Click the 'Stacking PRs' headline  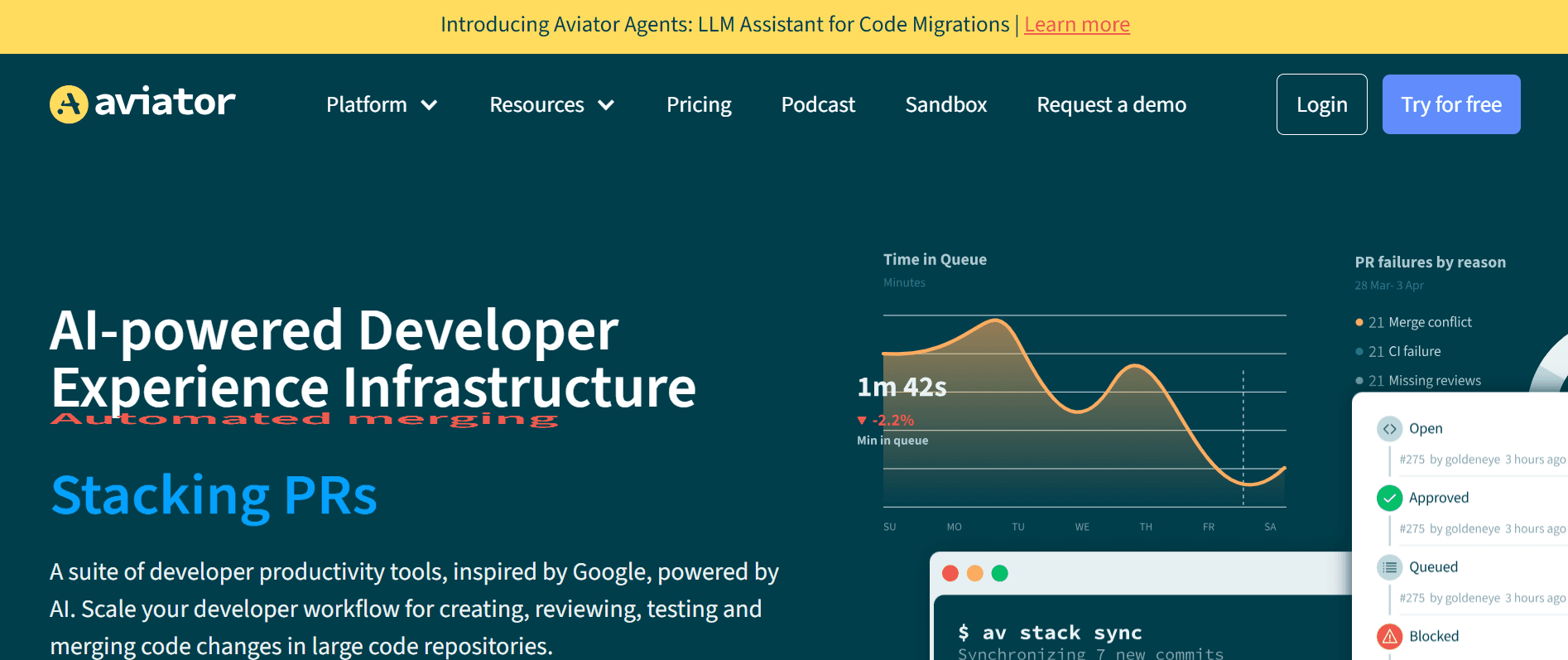pos(214,496)
